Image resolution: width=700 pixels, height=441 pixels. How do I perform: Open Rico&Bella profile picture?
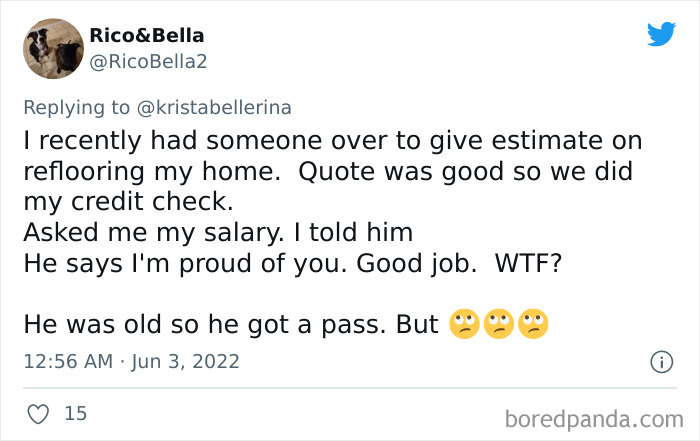click(x=53, y=48)
